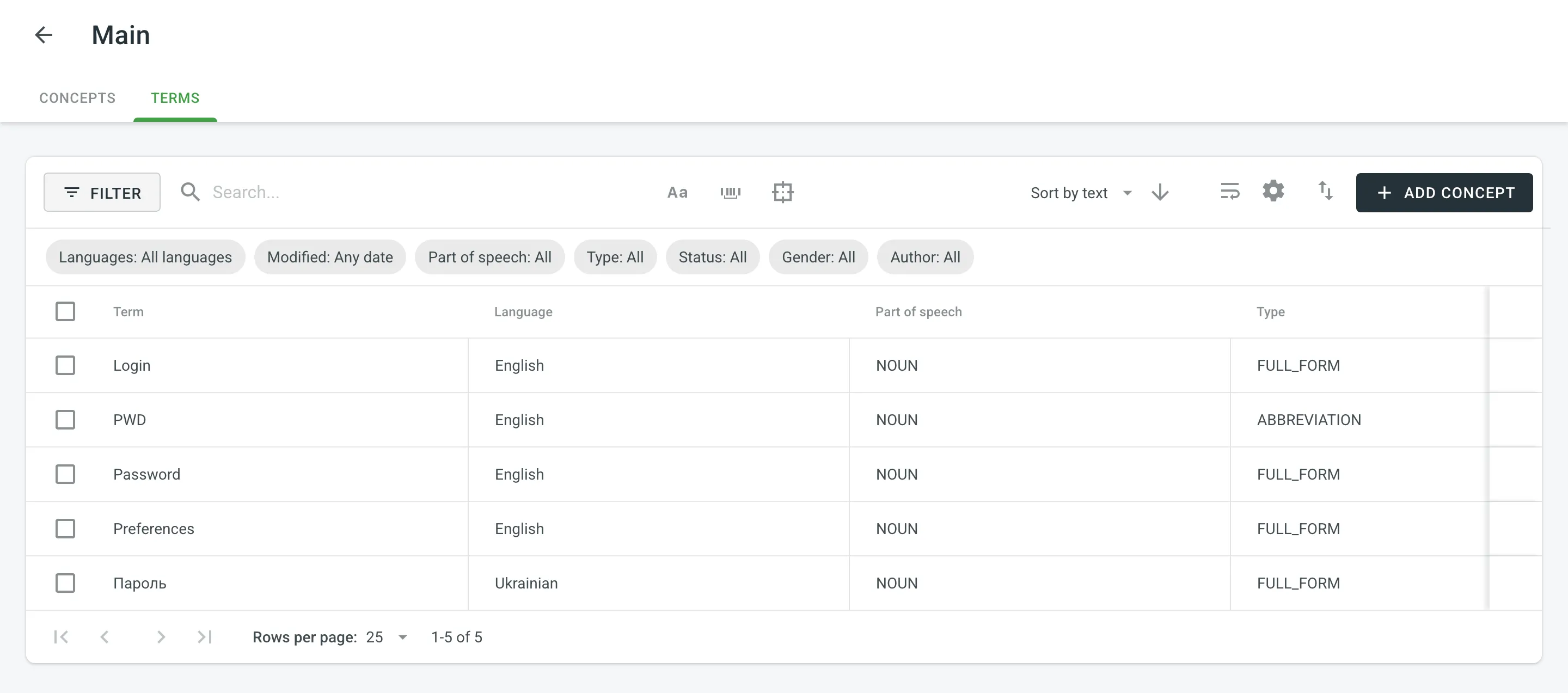Toggle case-sensitive search (Aa) icon
Viewport: 1568px width, 693px height.
677,192
